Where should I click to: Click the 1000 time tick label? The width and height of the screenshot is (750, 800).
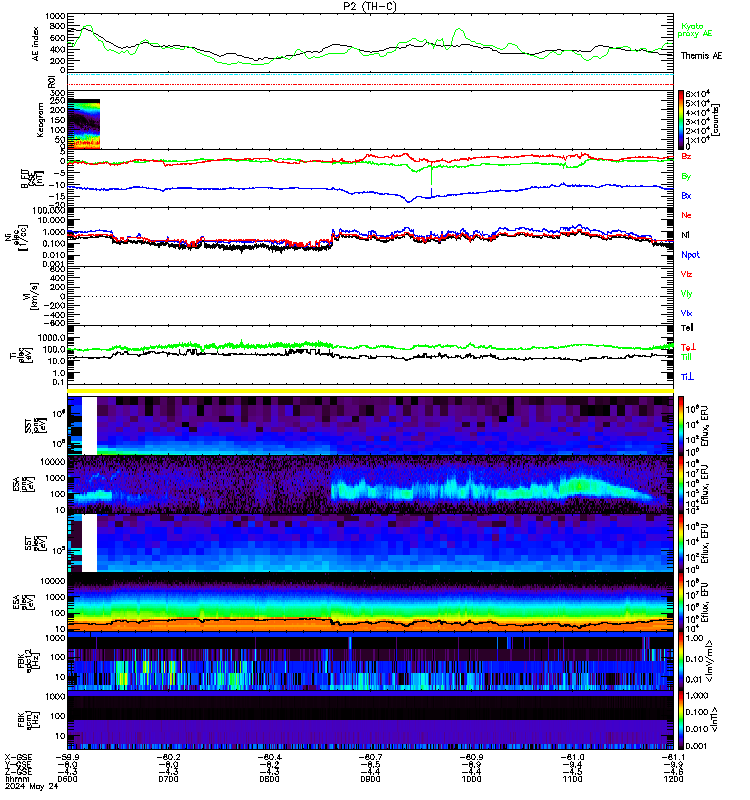pyautogui.click(x=471, y=779)
